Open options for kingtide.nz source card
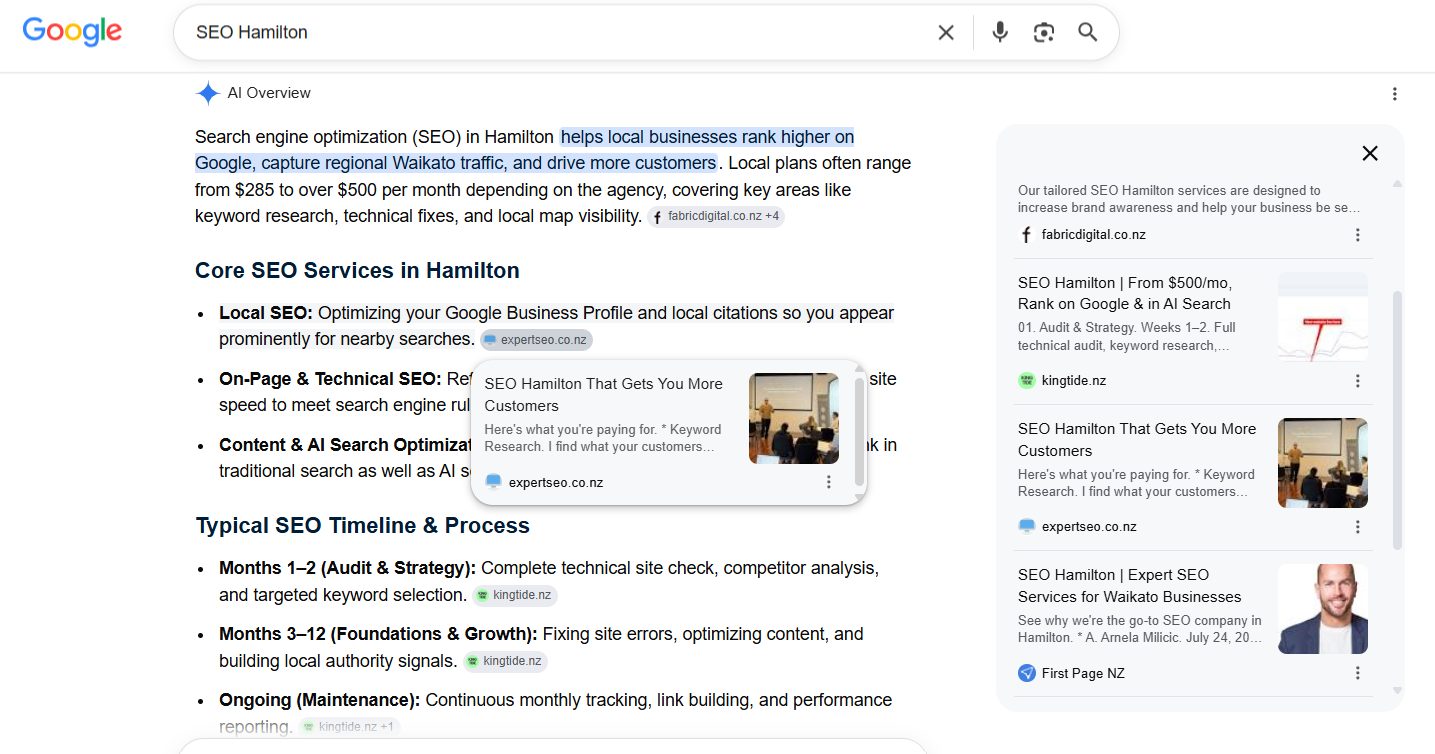1435x754 pixels. [x=1358, y=381]
